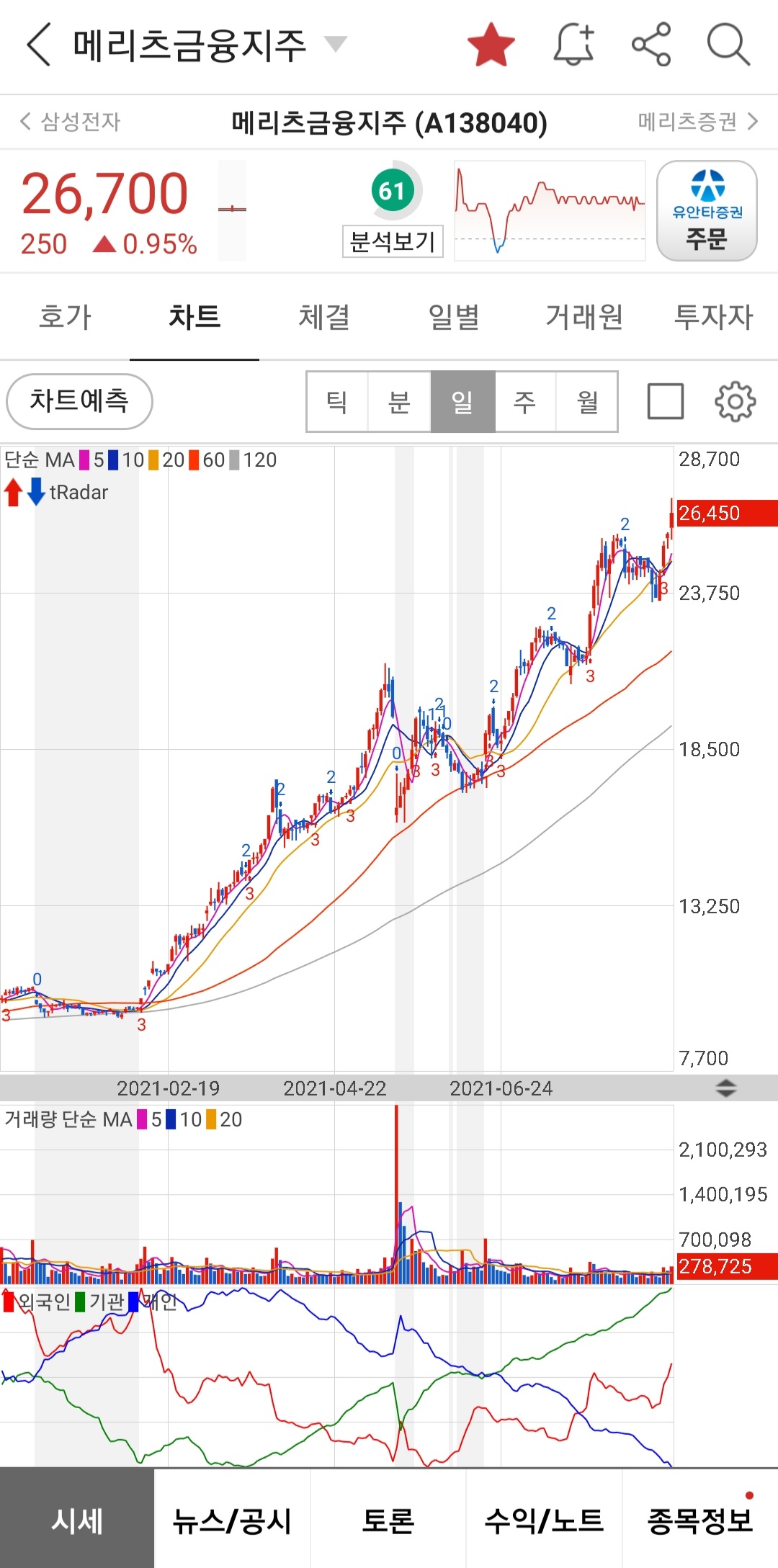Select 분 minute chart interval

[x=400, y=402]
